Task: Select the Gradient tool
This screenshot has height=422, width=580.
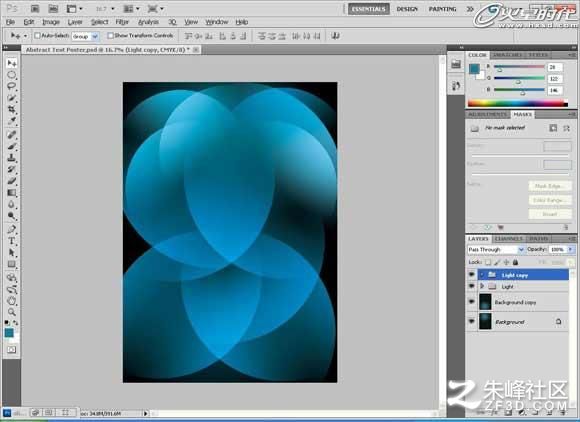Action: point(11,193)
